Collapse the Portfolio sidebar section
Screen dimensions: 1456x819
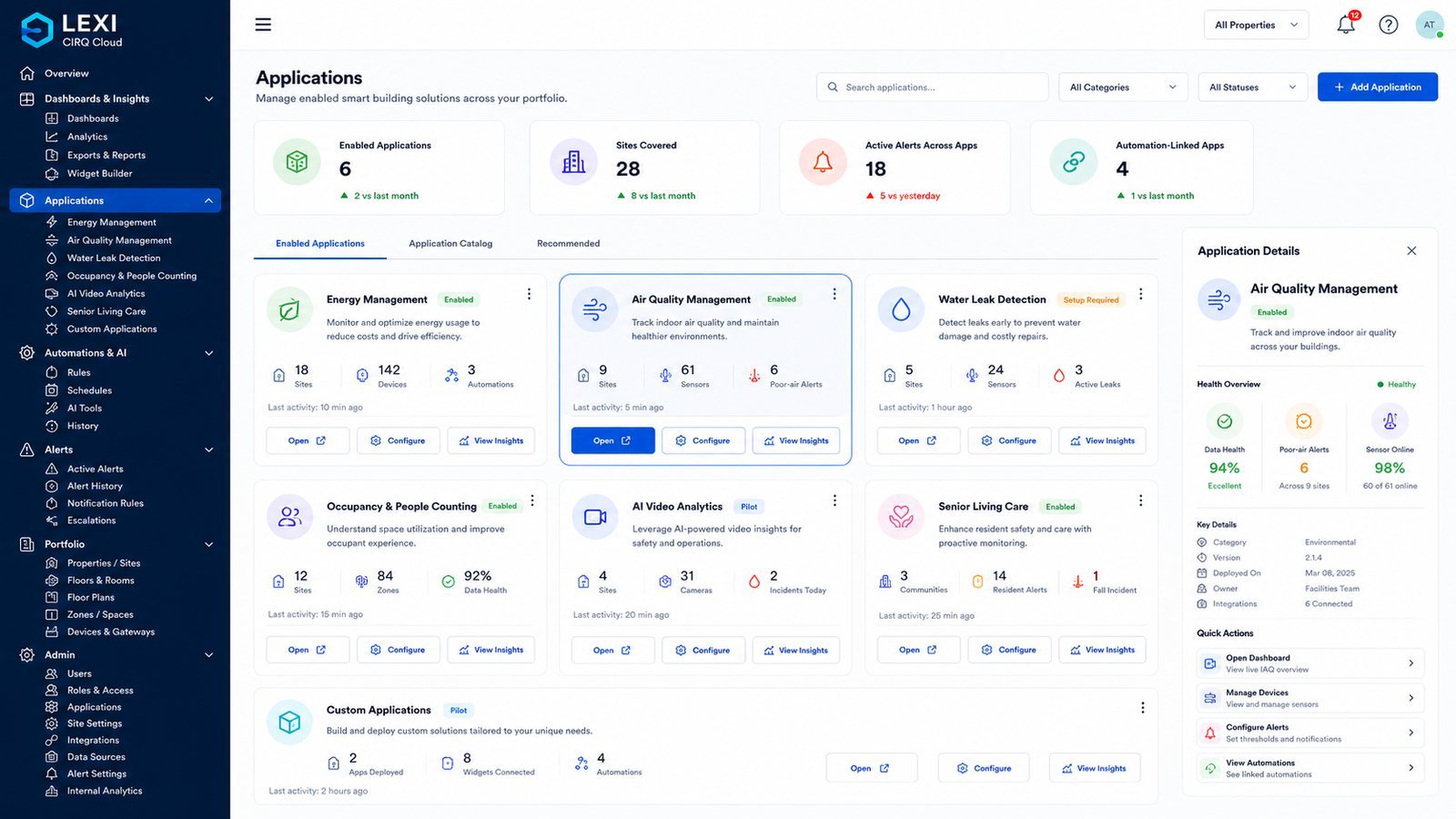pyautogui.click(x=209, y=544)
